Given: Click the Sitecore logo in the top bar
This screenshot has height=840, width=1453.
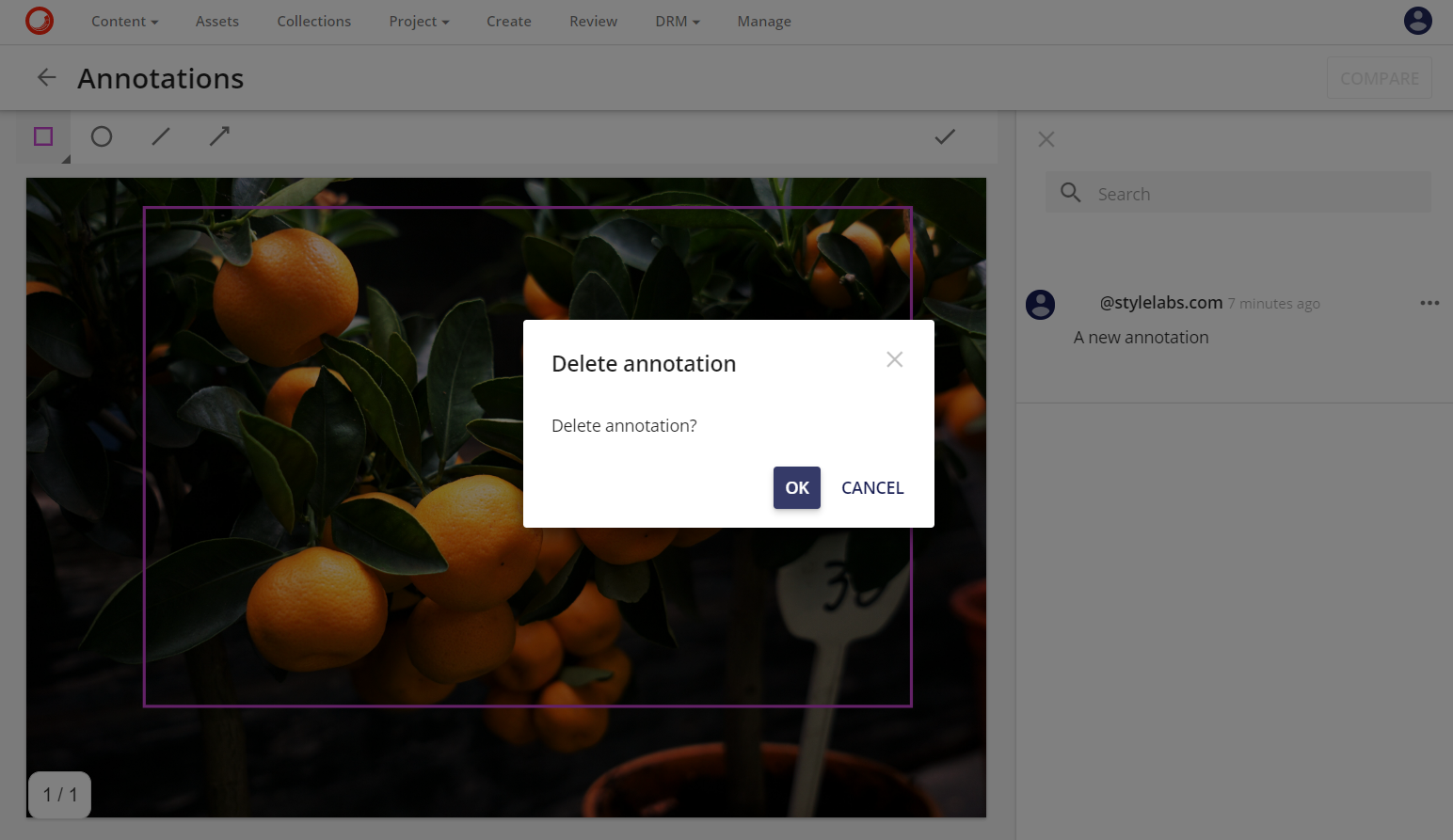Looking at the screenshot, I should click(x=40, y=20).
